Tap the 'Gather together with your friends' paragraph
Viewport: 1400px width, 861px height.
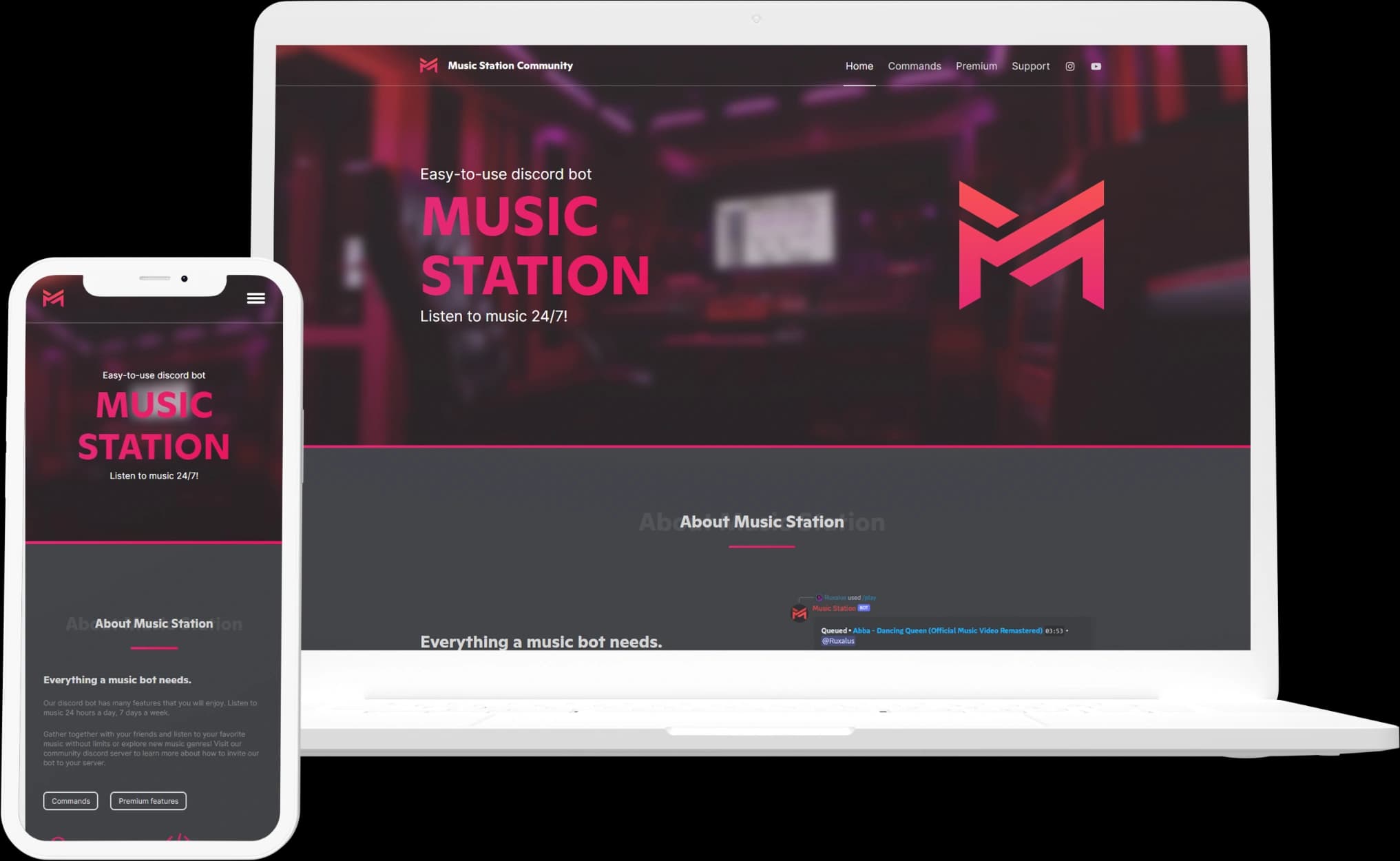(x=151, y=748)
